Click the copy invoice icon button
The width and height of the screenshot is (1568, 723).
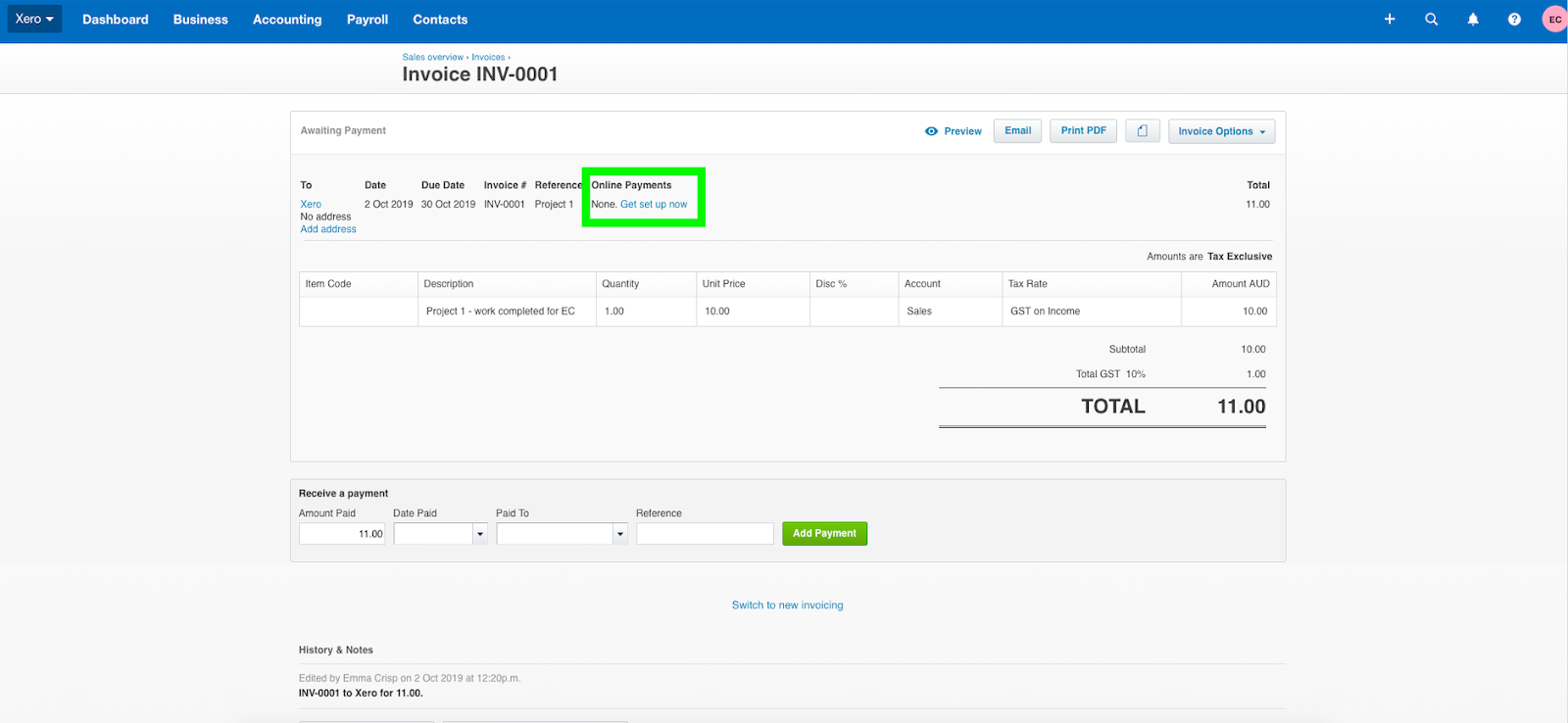click(x=1143, y=131)
